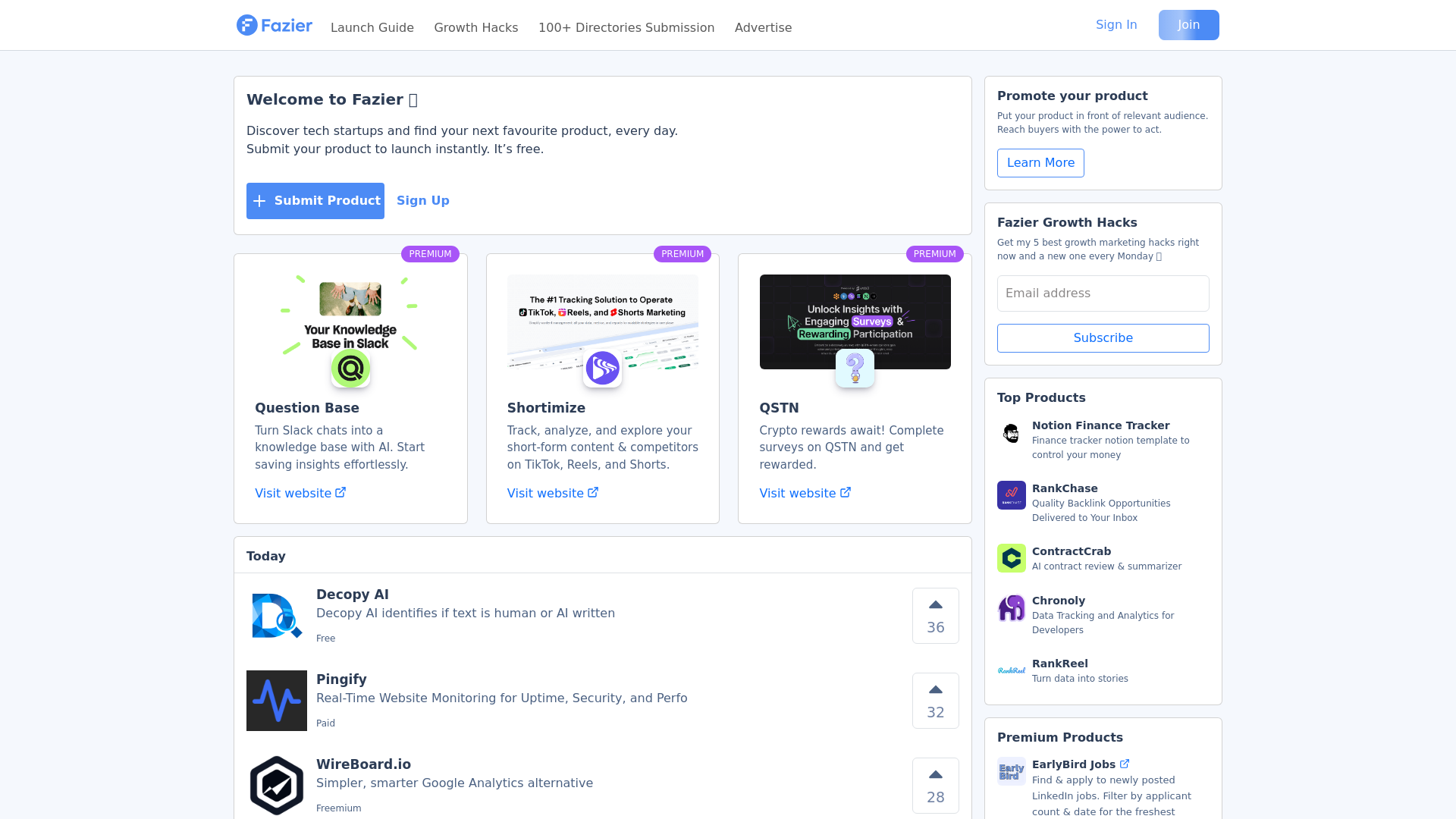Viewport: 1456px width, 819px height.
Task: Click PREMIUM badge on Question Base card
Action: tap(430, 254)
